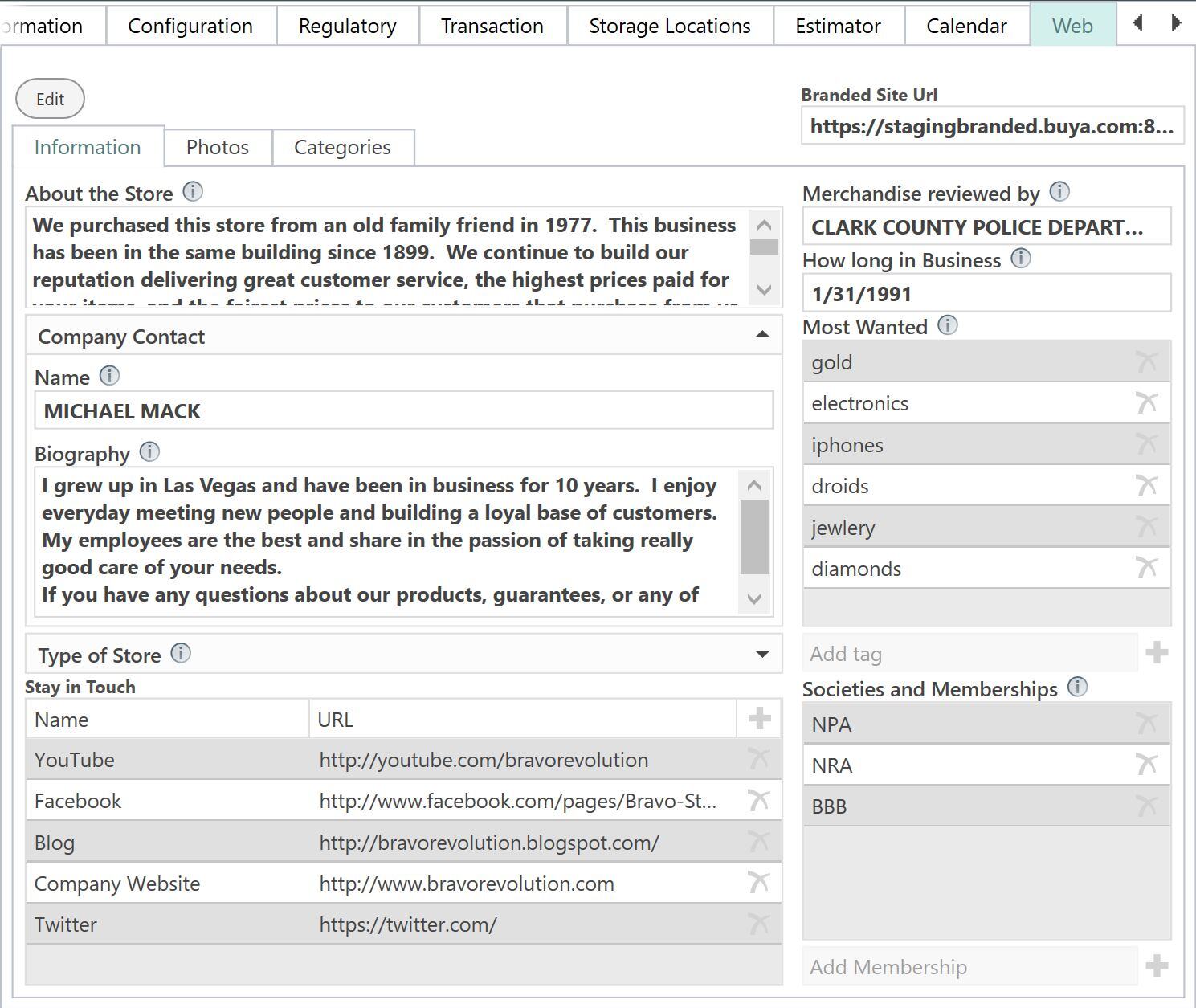Click plus icon next to Add tag
The image size is (1196, 1008).
(1157, 653)
